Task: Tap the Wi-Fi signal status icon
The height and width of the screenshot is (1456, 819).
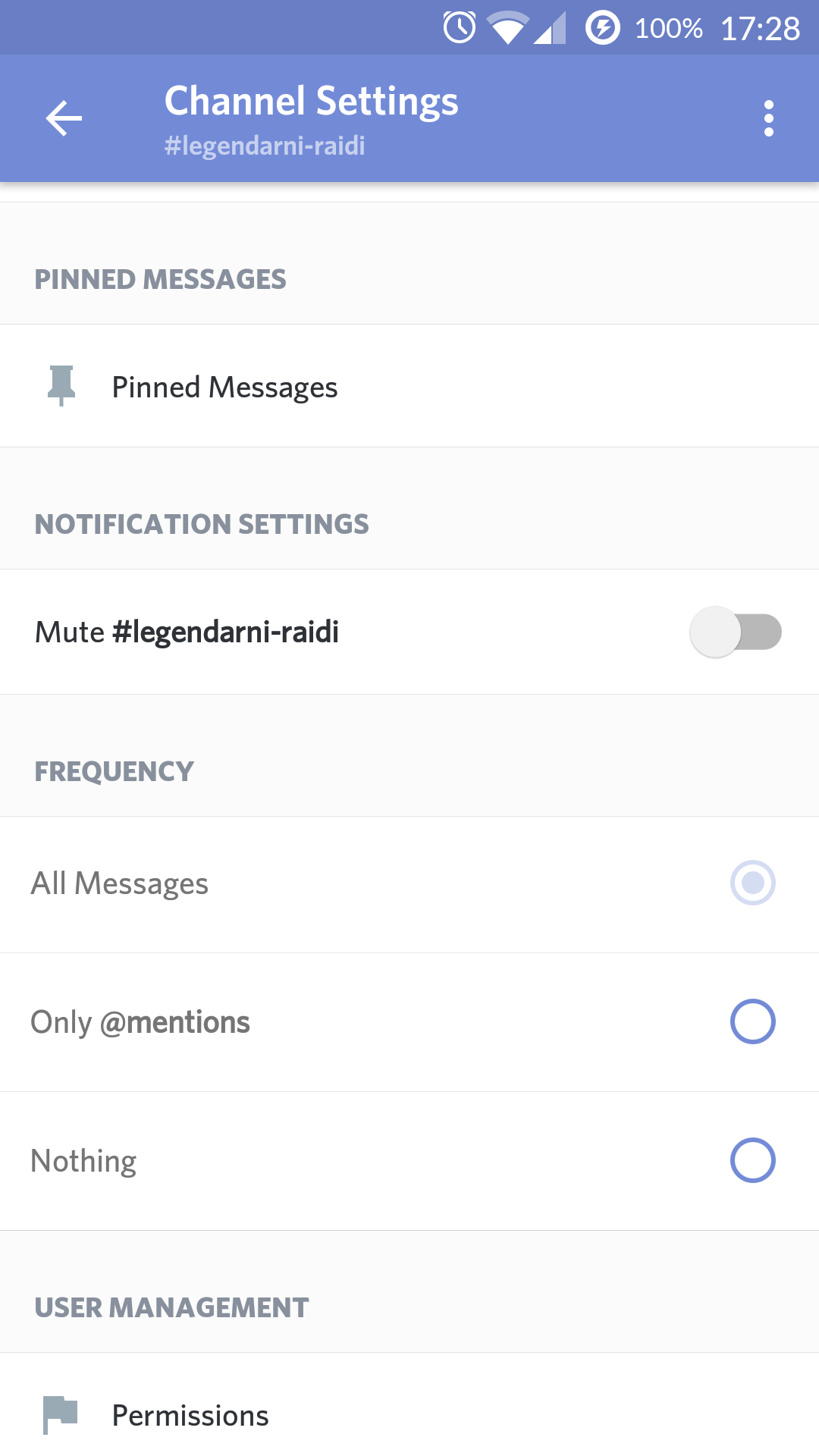Action: (x=508, y=28)
